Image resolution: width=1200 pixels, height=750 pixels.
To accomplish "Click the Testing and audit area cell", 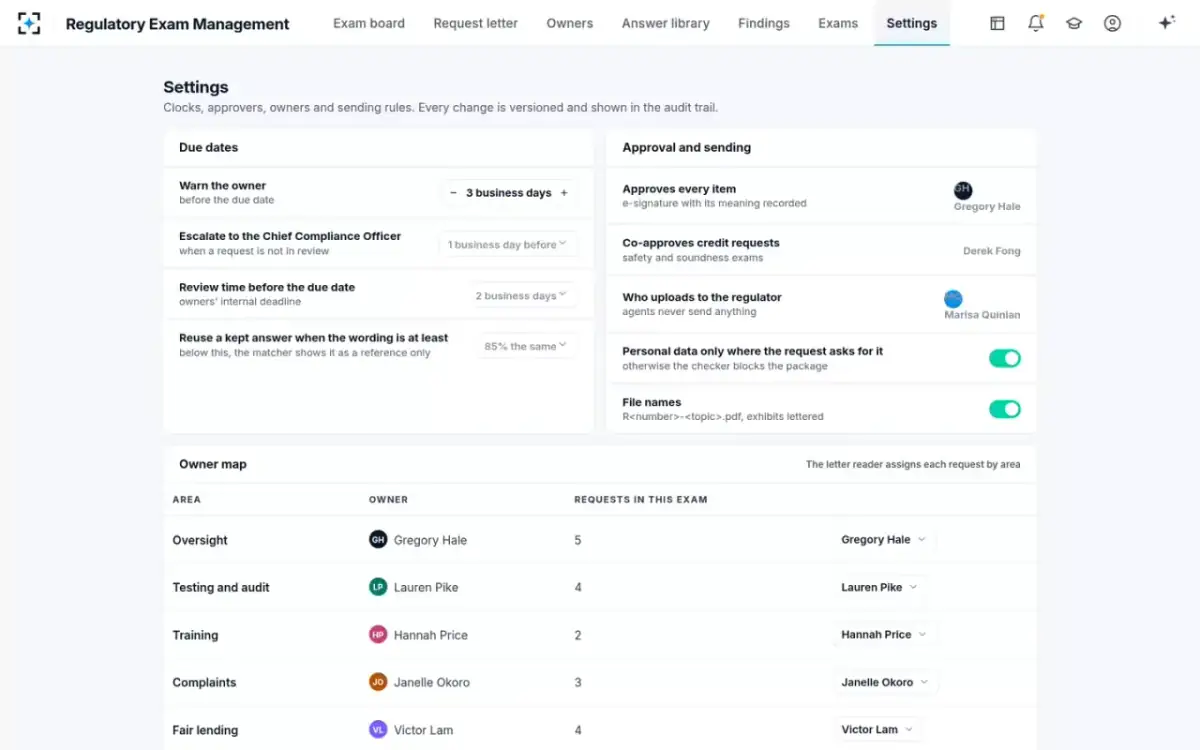I will pos(221,587).
